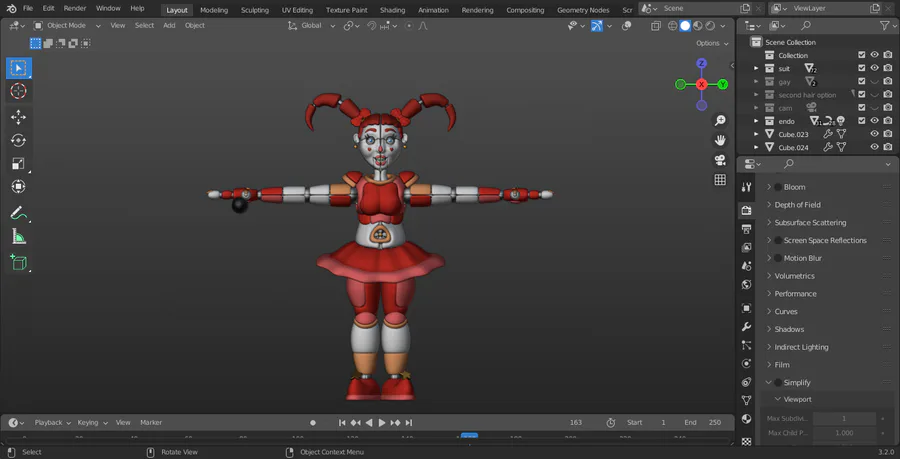Switch to the Shading workspace tab
This screenshot has width=900, height=459.
pos(393,10)
